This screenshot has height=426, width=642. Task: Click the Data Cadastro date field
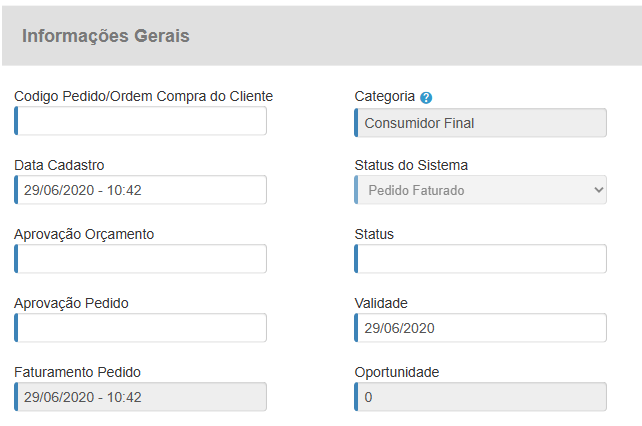click(141, 190)
